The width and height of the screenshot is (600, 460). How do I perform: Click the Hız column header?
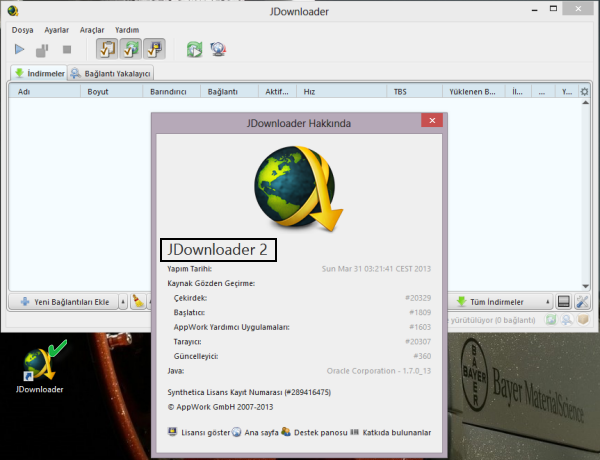point(341,92)
